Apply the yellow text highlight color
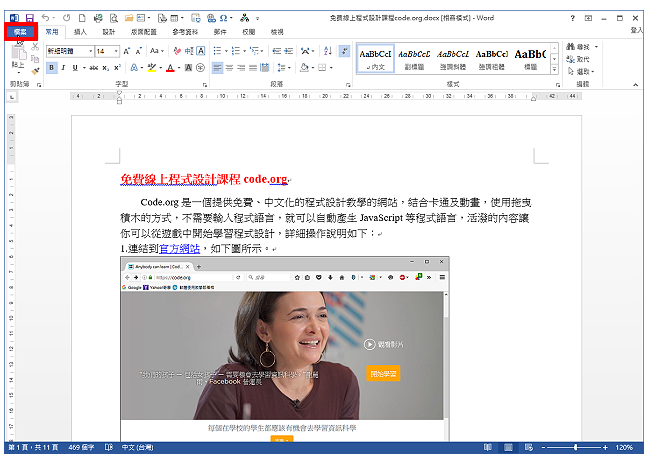Image resolution: width=658 pixels, height=459 pixels. point(151,67)
